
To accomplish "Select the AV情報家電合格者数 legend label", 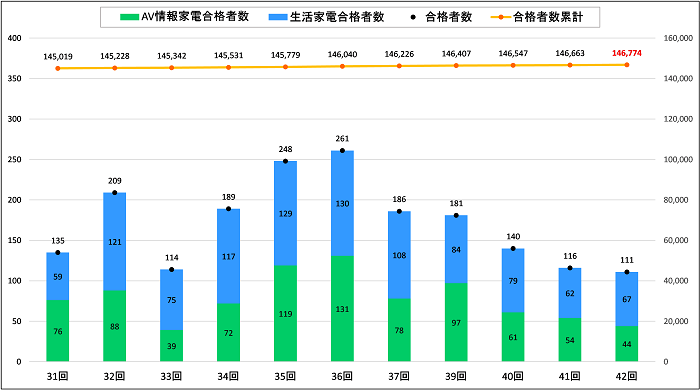I will (195, 17).
